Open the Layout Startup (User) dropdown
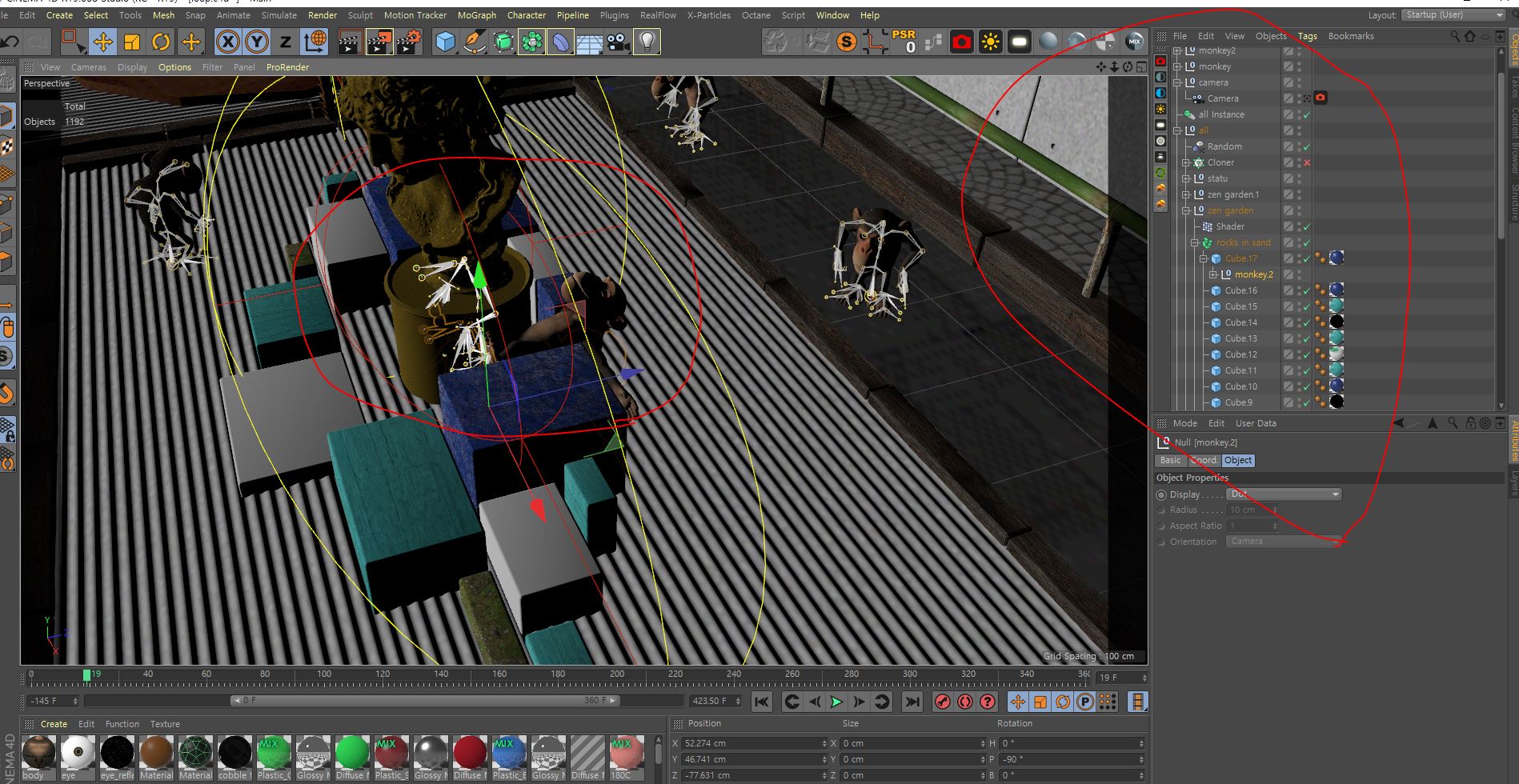Screen dimensions: 1519x784 pyautogui.click(x=1454, y=15)
